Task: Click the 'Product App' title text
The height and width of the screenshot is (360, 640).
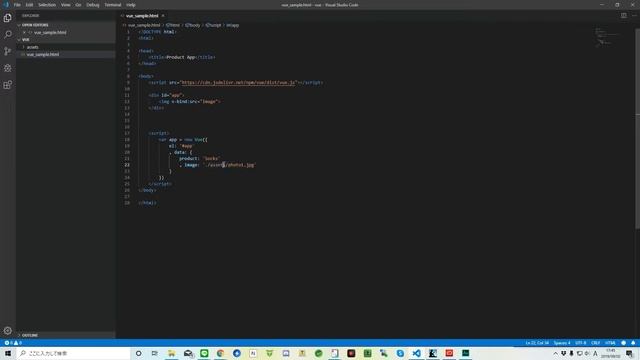Action: point(181,57)
